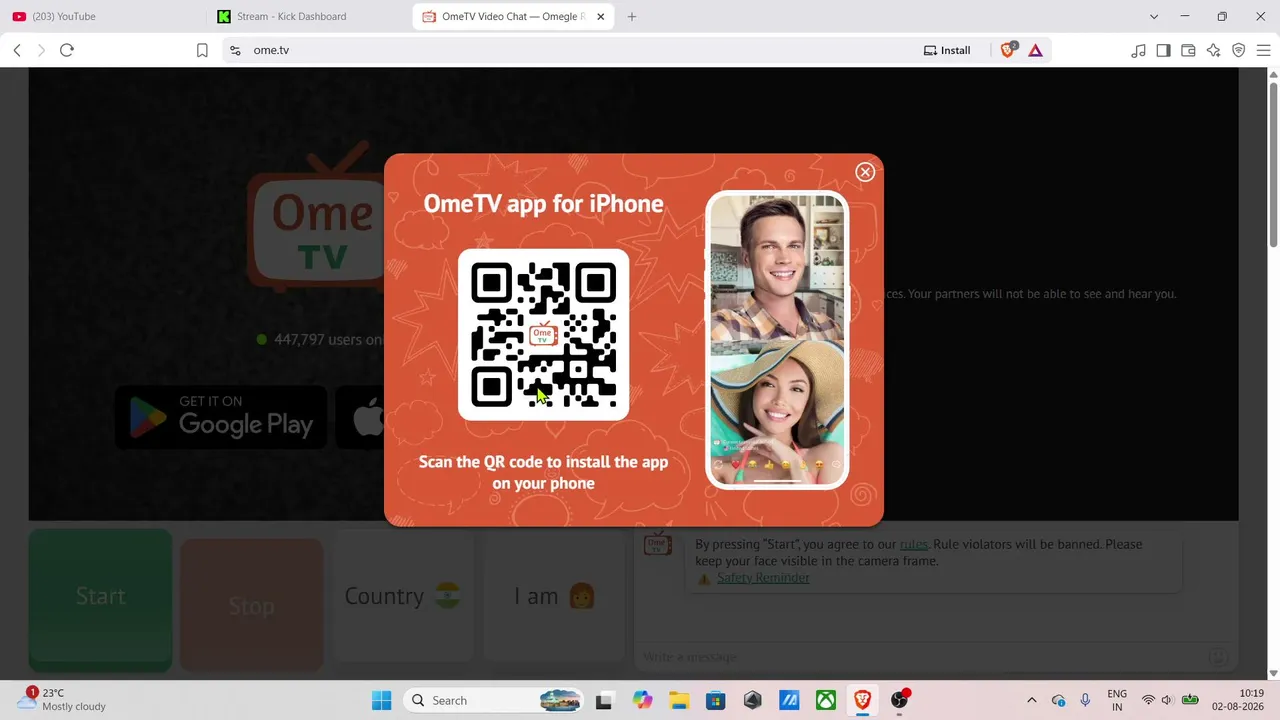Open the clock and date flyout
This screenshot has width=1280, height=720.
(1238, 700)
